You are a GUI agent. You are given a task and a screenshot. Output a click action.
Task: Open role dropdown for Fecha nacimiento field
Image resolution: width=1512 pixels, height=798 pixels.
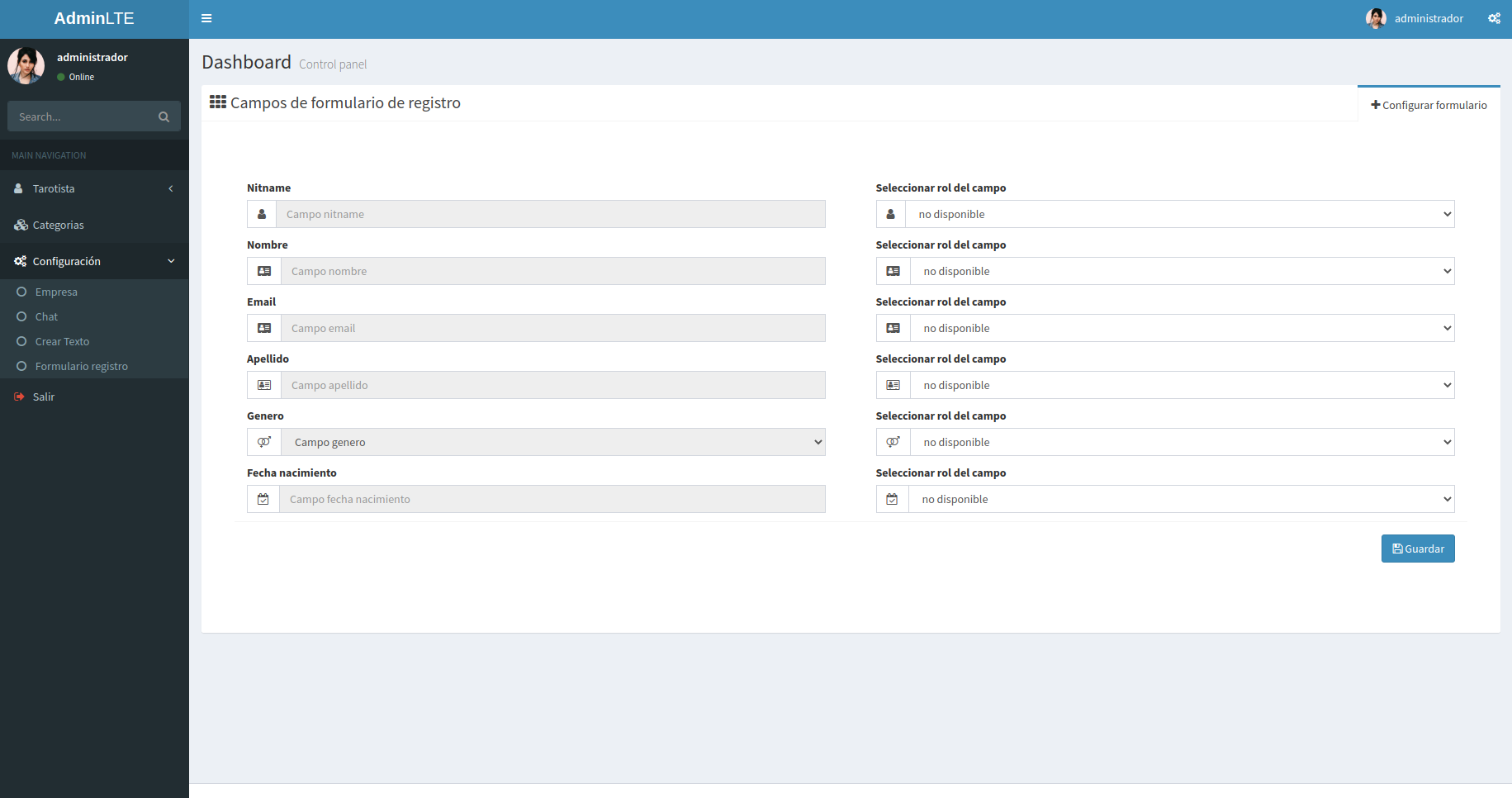tap(1181, 499)
